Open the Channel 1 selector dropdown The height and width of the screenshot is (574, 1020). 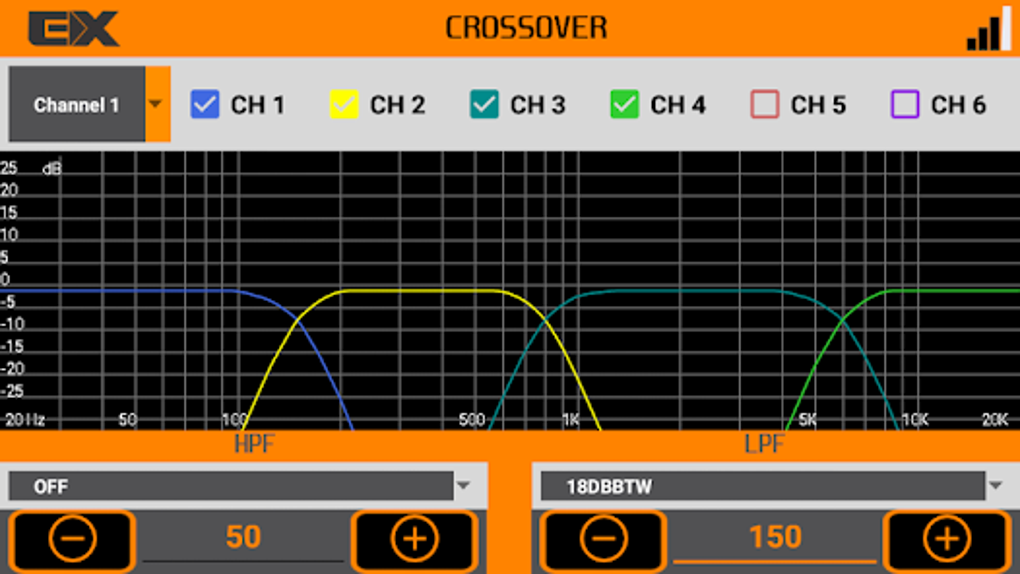coord(89,104)
